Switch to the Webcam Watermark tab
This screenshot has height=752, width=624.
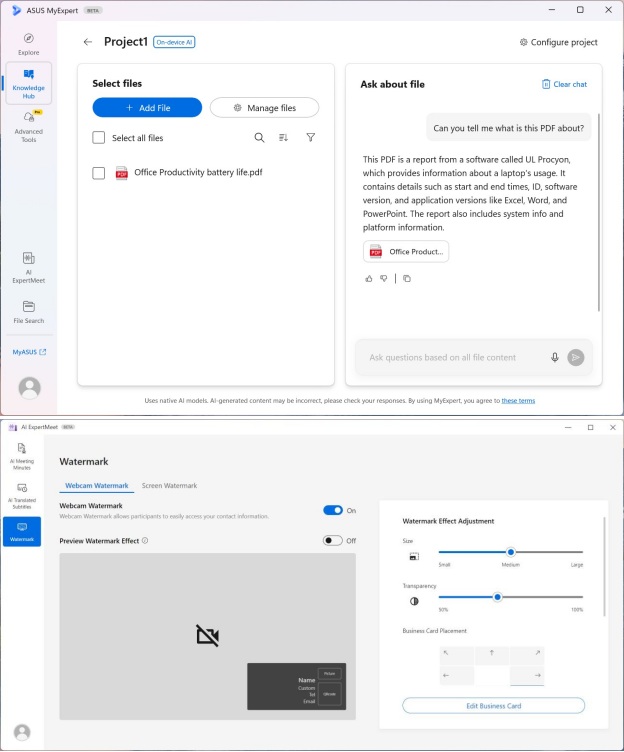point(97,485)
